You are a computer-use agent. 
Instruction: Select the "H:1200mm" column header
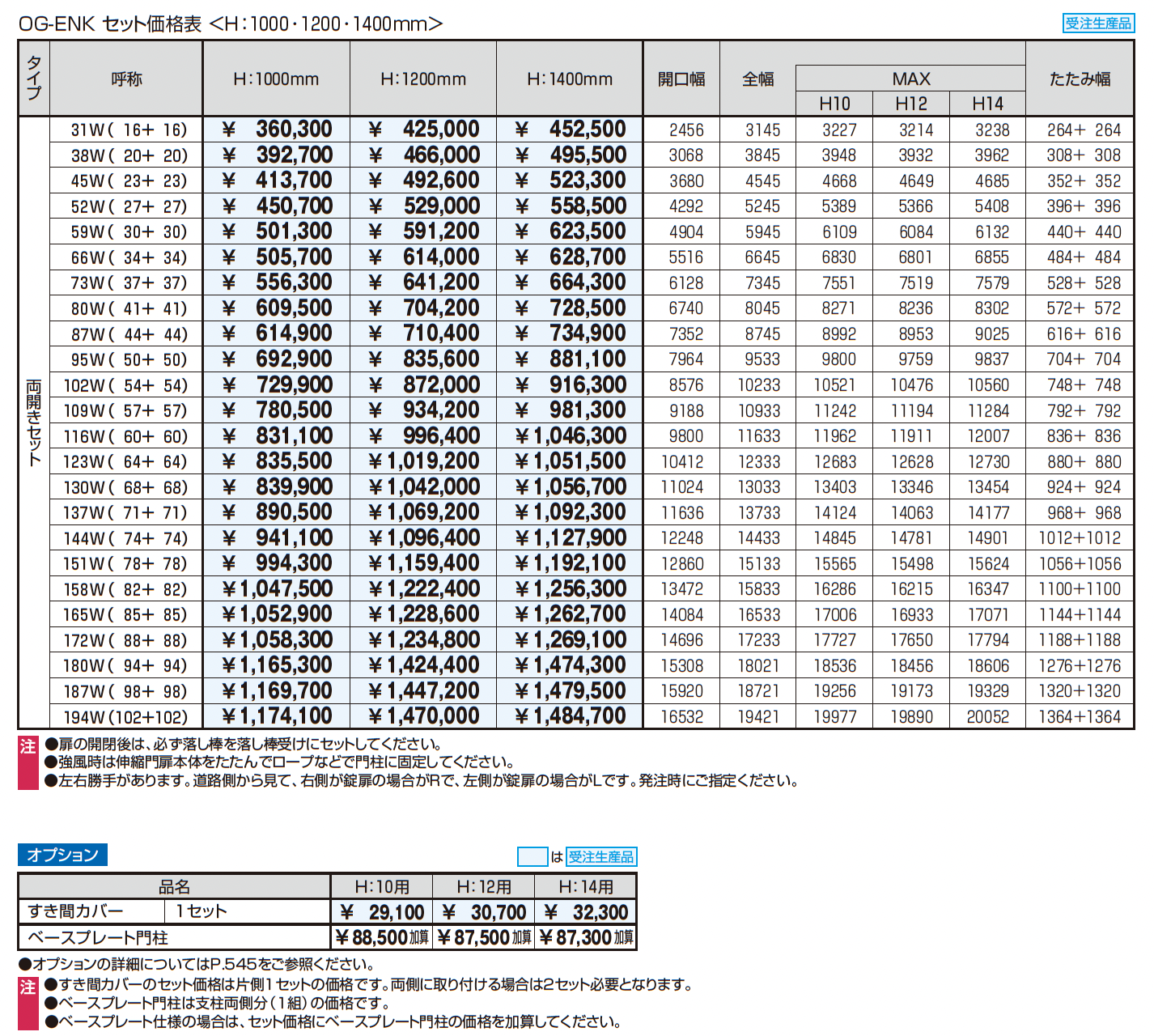(x=423, y=79)
